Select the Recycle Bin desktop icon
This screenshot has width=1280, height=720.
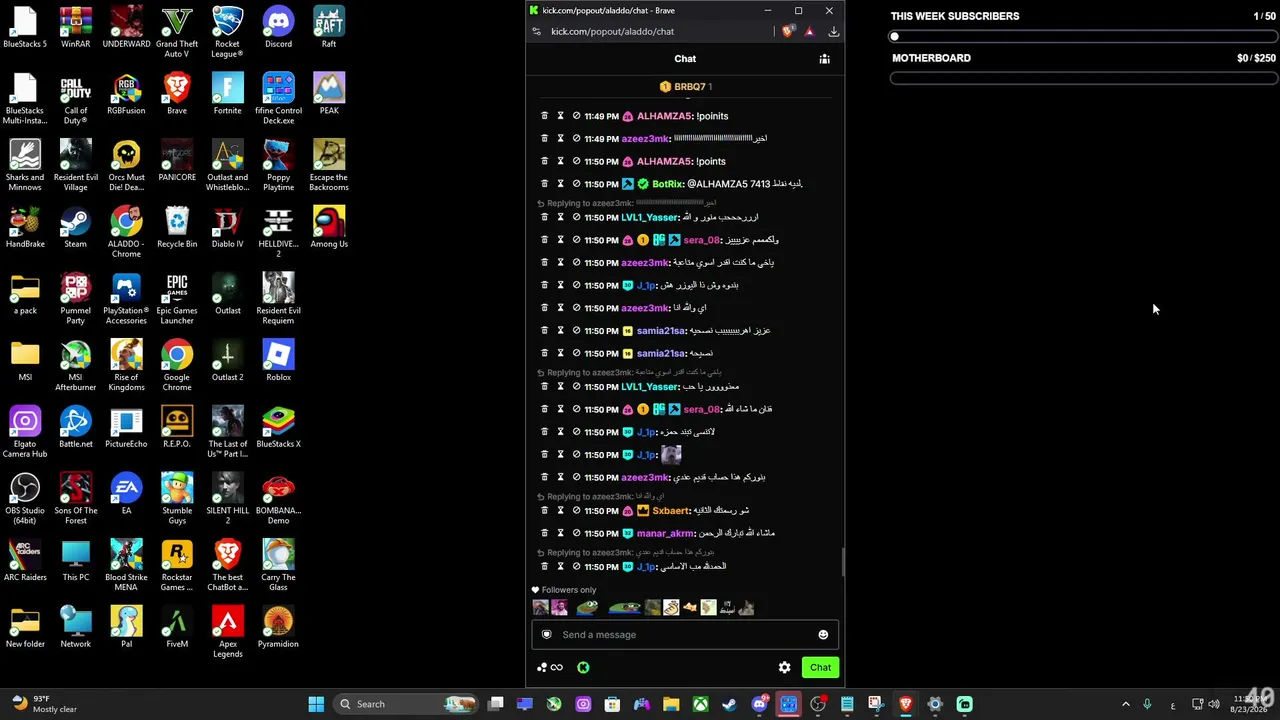click(177, 228)
